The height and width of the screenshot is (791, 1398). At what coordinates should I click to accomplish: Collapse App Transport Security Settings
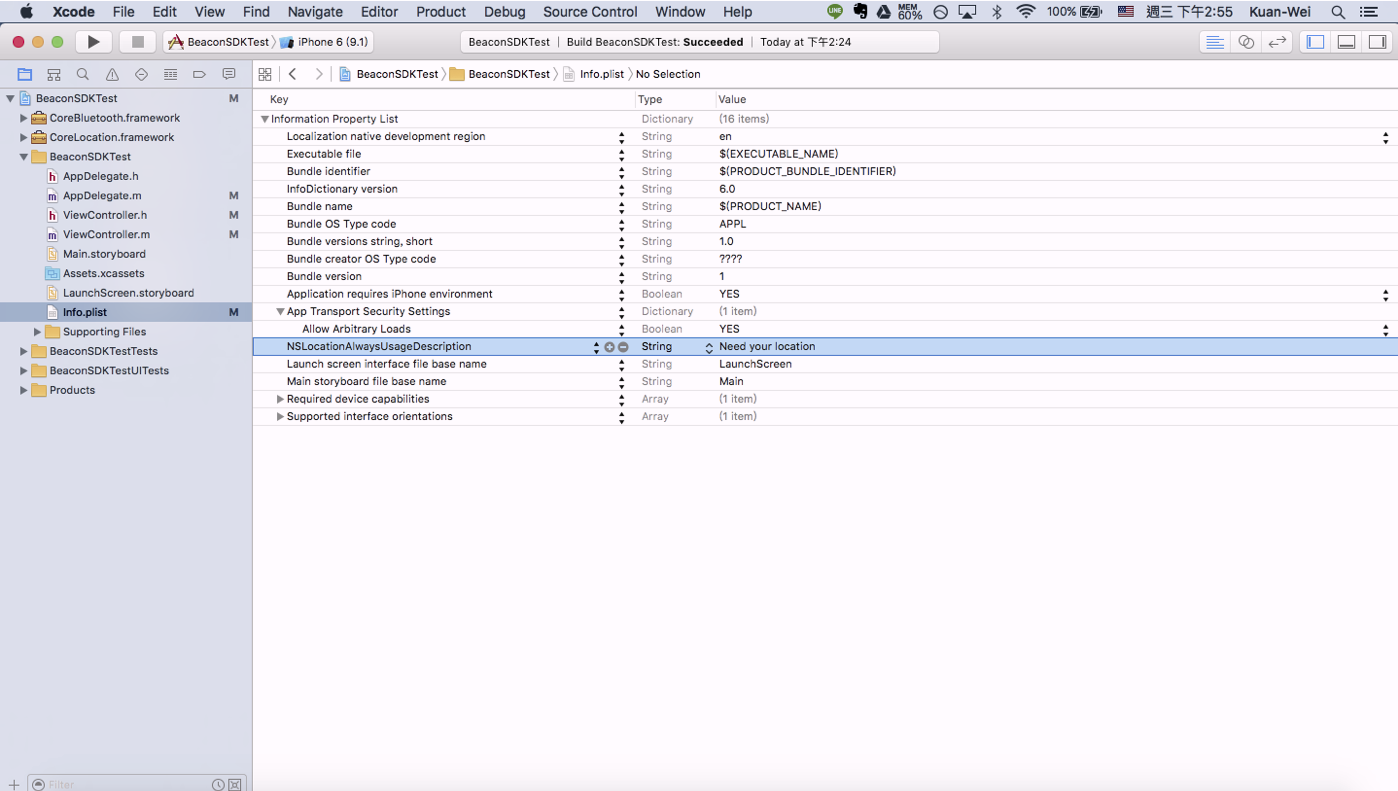click(x=280, y=312)
